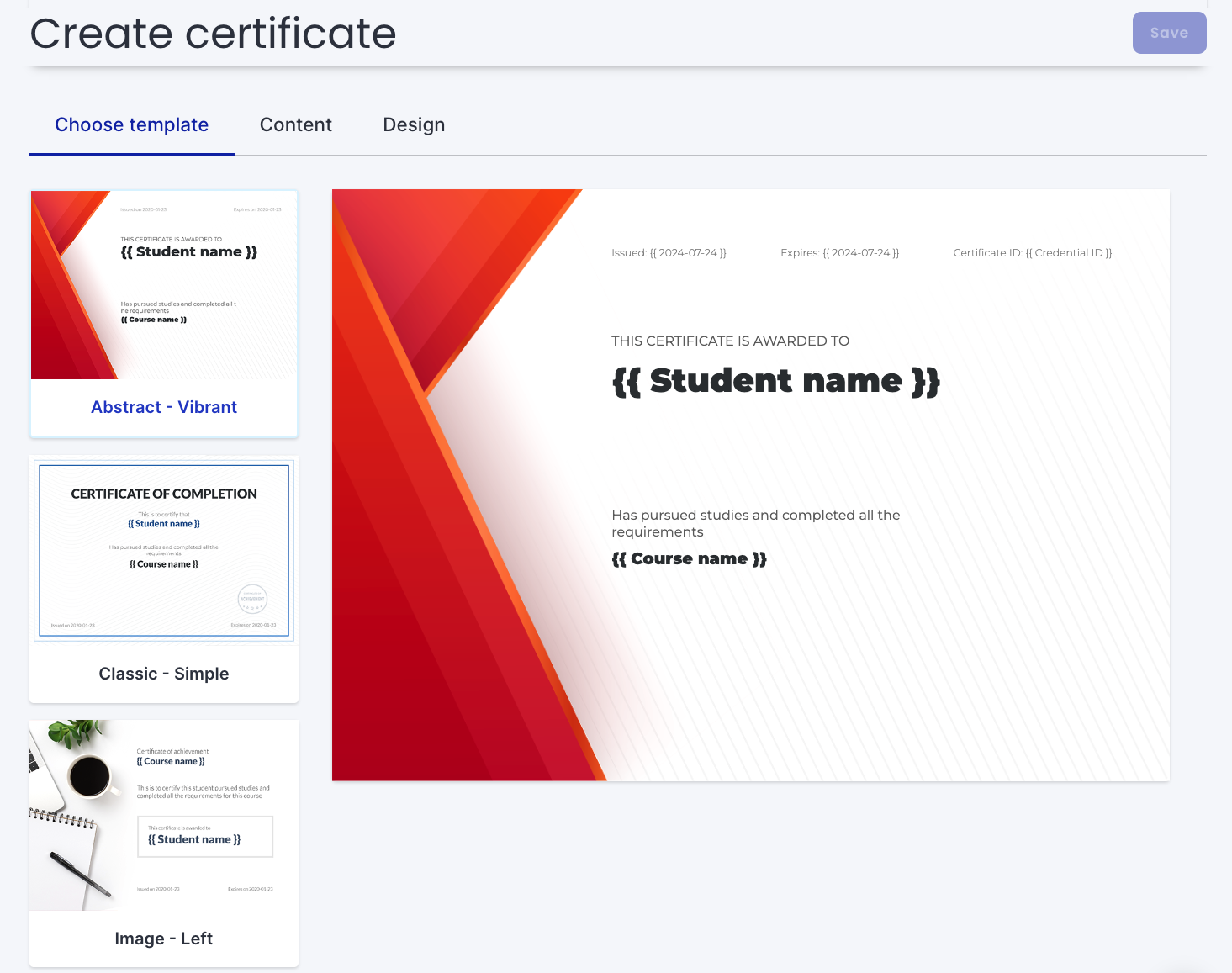Click the Expires date text in preview
The height and width of the screenshot is (973, 1232).
click(x=839, y=253)
